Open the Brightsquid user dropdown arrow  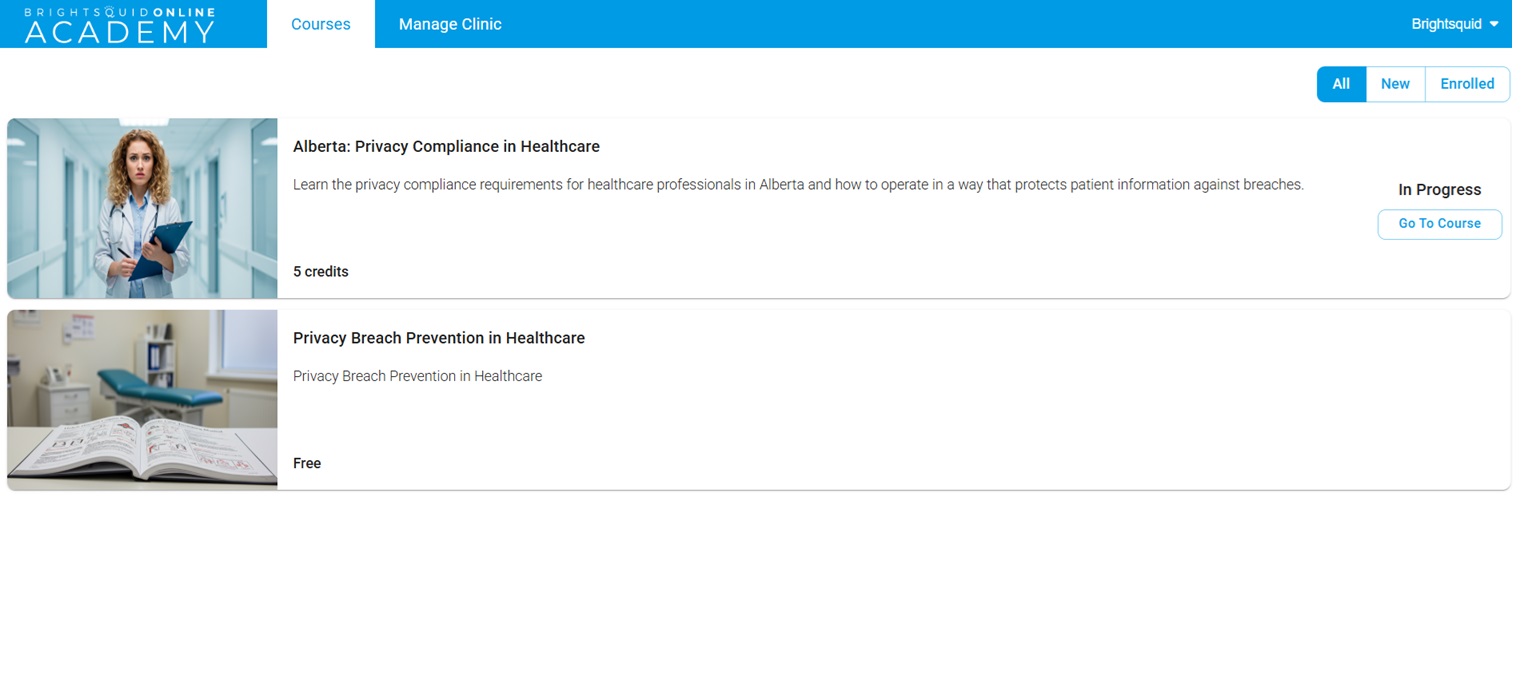pyautogui.click(x=1494, y=24)
